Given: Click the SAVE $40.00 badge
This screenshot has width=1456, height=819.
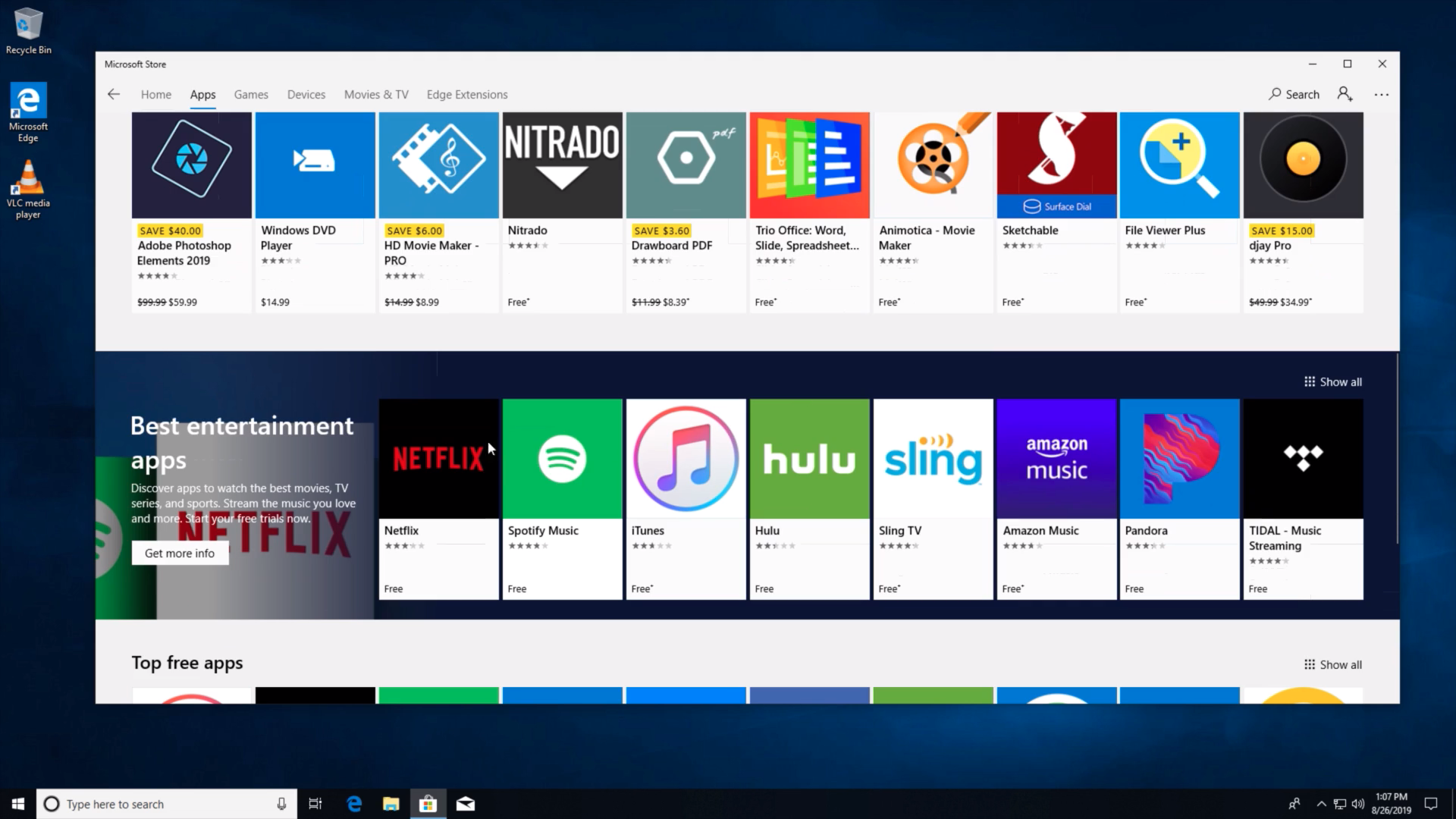Looking at the screenshot, I should tap(171, 231).
